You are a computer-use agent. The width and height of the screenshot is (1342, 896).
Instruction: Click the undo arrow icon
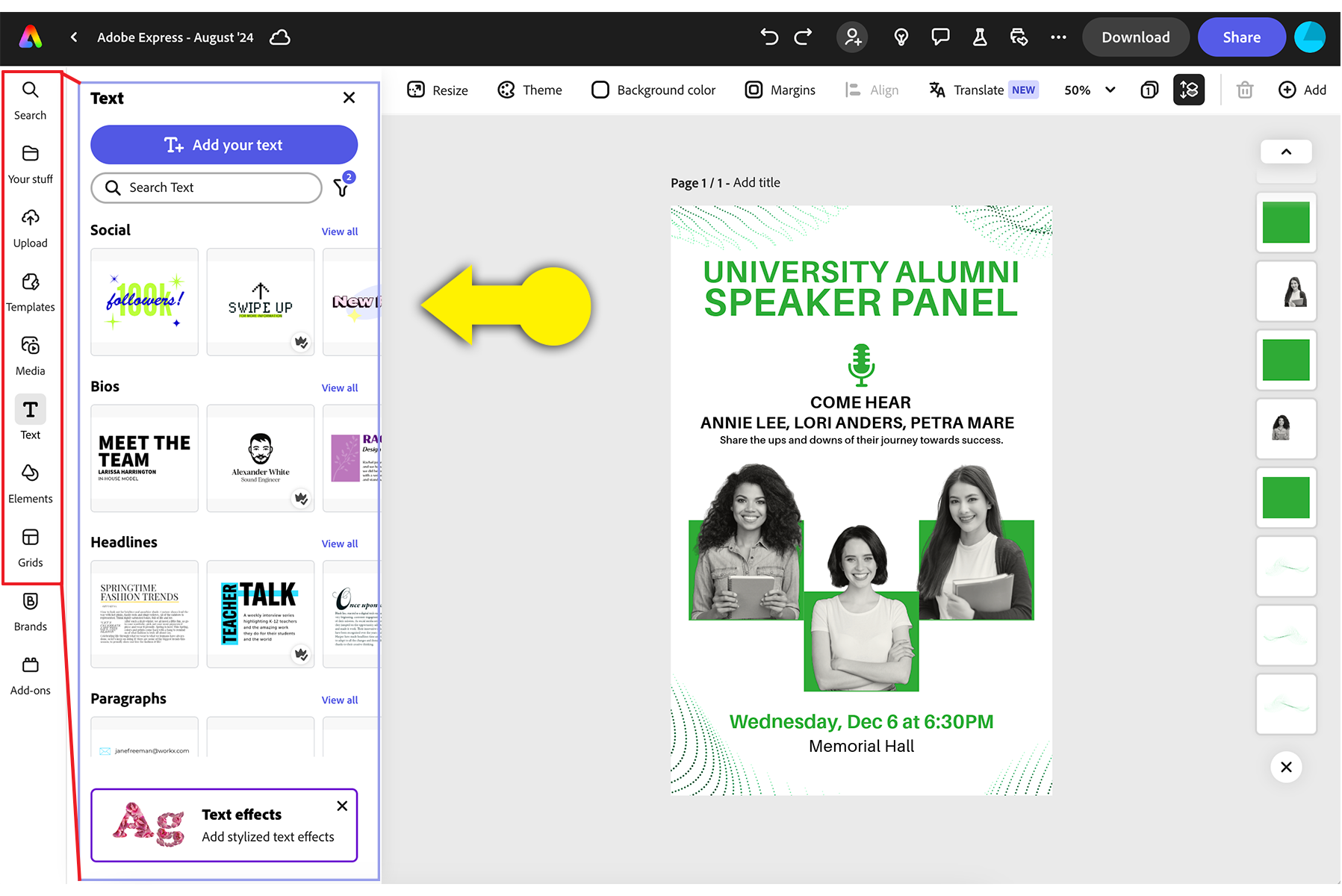click(x=769, y=37)
